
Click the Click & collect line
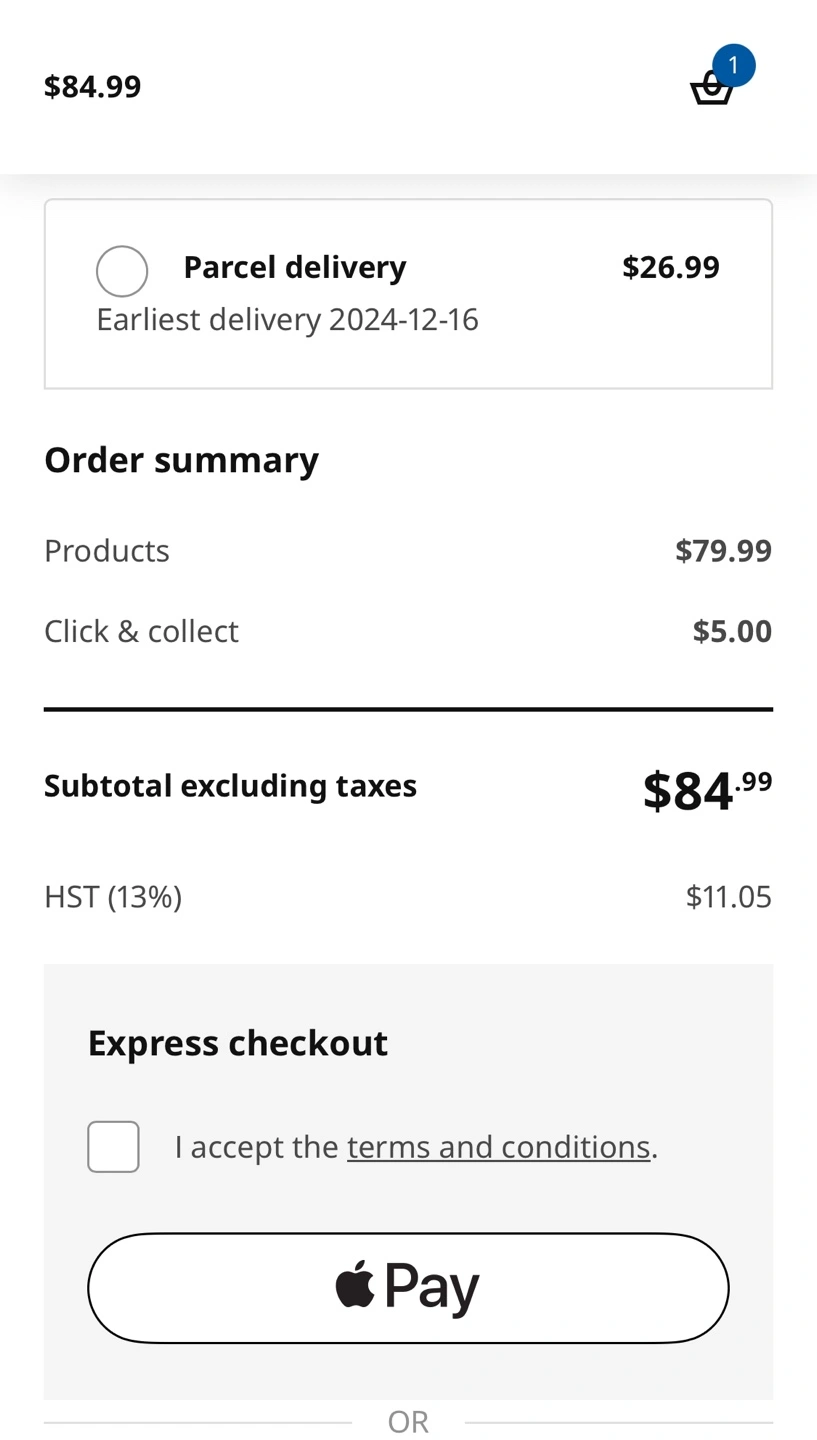coord(141,631)
